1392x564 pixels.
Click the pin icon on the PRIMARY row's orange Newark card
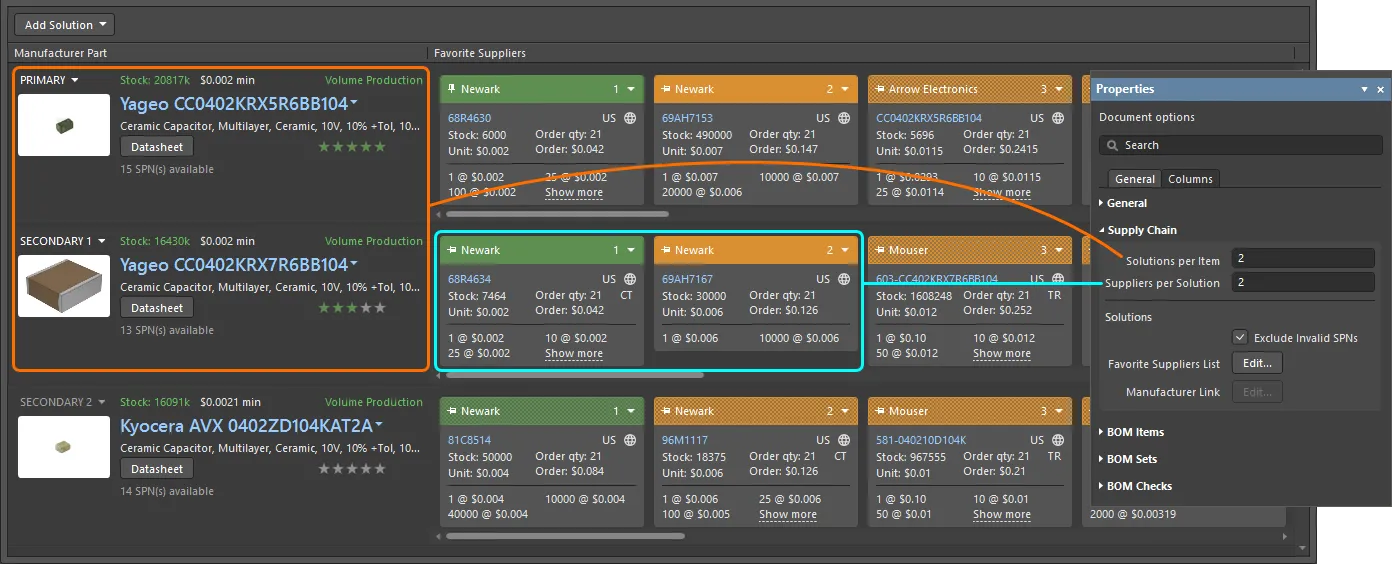click(666, 89)
